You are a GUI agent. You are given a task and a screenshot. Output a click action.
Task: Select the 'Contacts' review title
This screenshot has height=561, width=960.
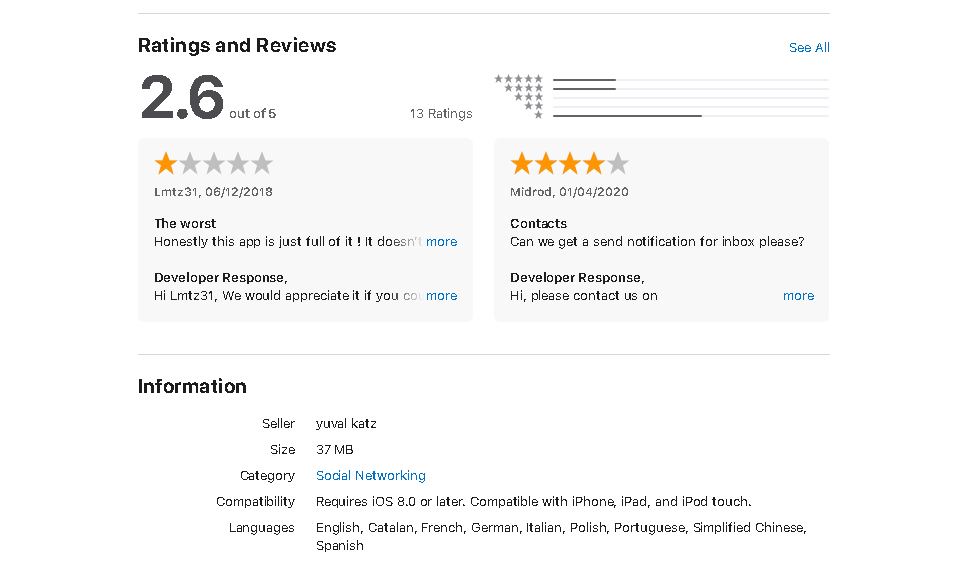538,224
